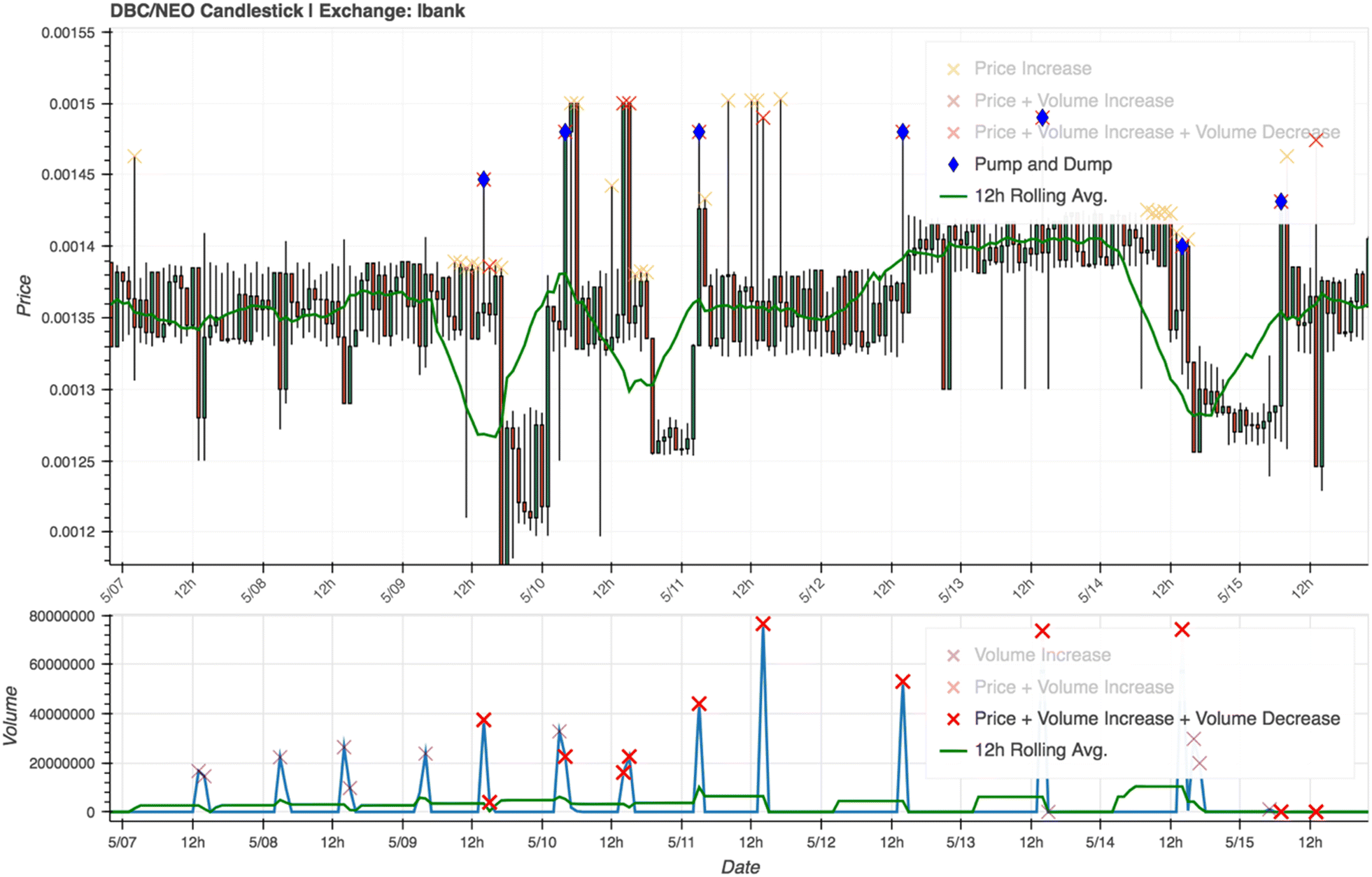Select Pump and Dump diamond at 0.0014 after 5/14 12h

[1182, 246]
